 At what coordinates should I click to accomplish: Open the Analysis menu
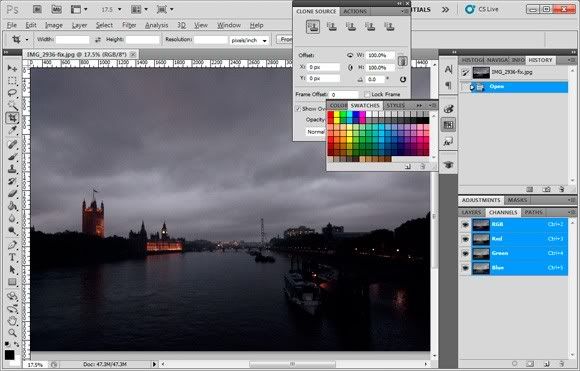coord(156,25)
